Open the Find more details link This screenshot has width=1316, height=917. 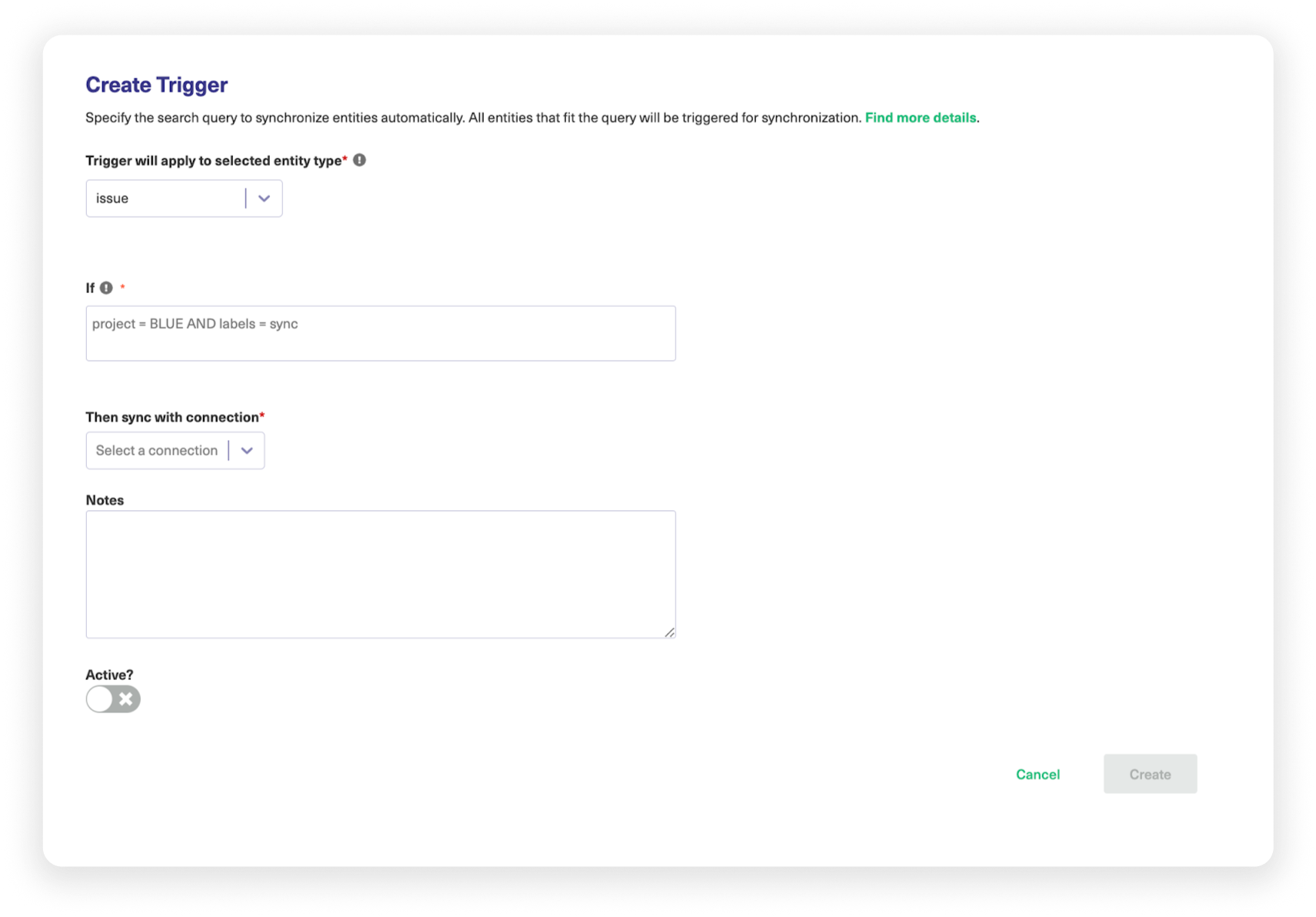click(x=920, y=118)
